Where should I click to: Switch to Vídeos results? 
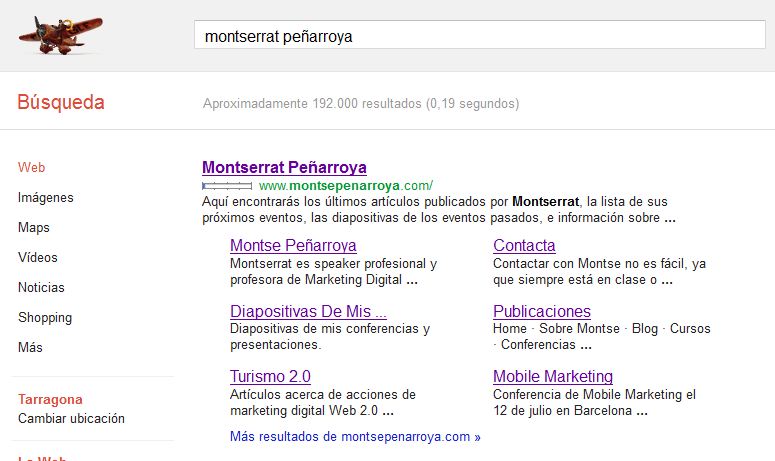(38, 258)
